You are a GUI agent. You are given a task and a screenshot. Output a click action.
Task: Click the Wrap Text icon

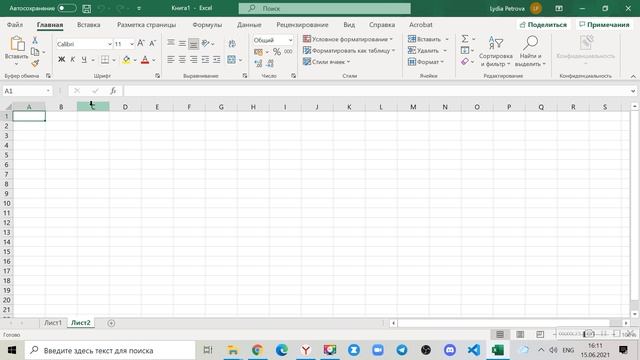point(232,43)
